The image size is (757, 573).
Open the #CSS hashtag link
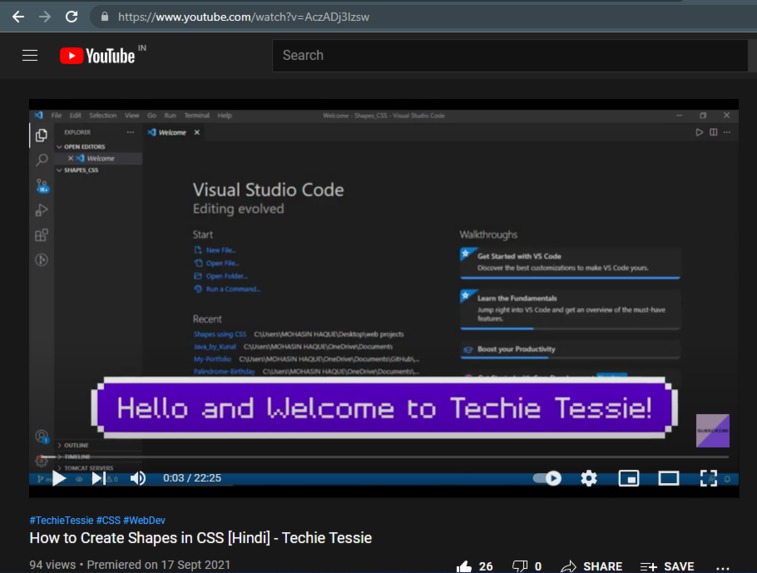tap(108, 520)
